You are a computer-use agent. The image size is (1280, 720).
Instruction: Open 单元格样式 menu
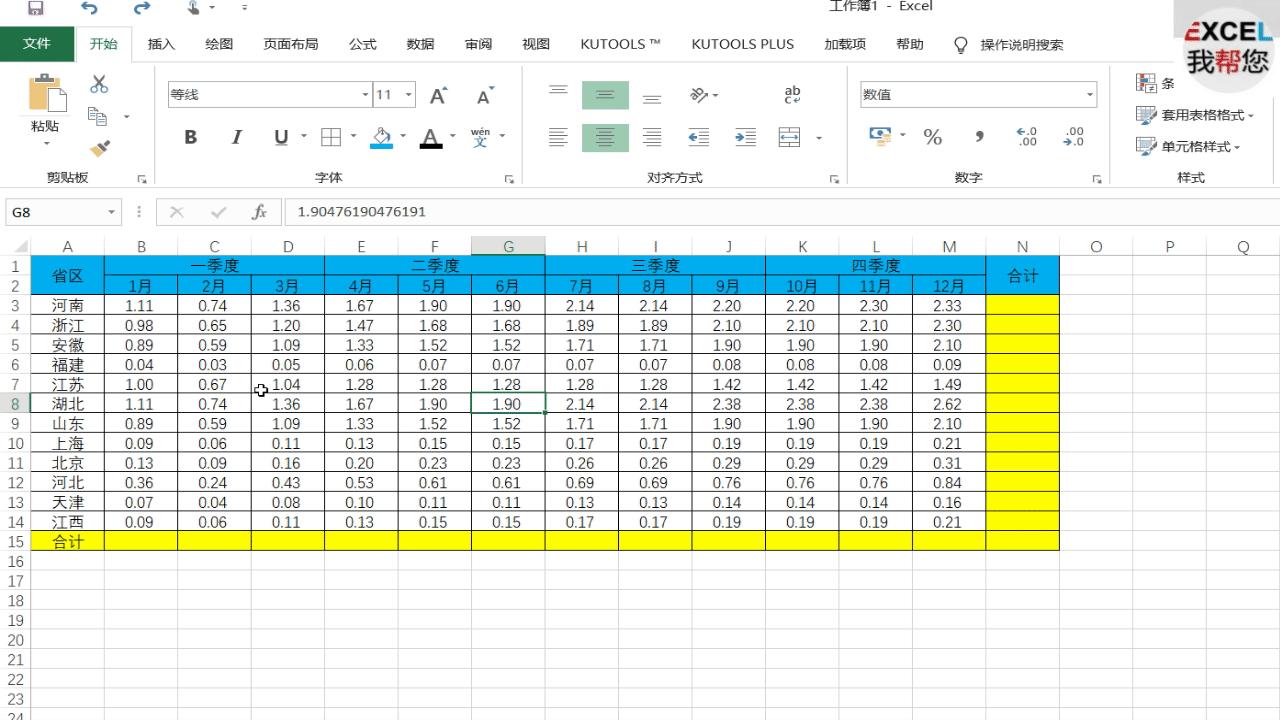click(1195, 146)
